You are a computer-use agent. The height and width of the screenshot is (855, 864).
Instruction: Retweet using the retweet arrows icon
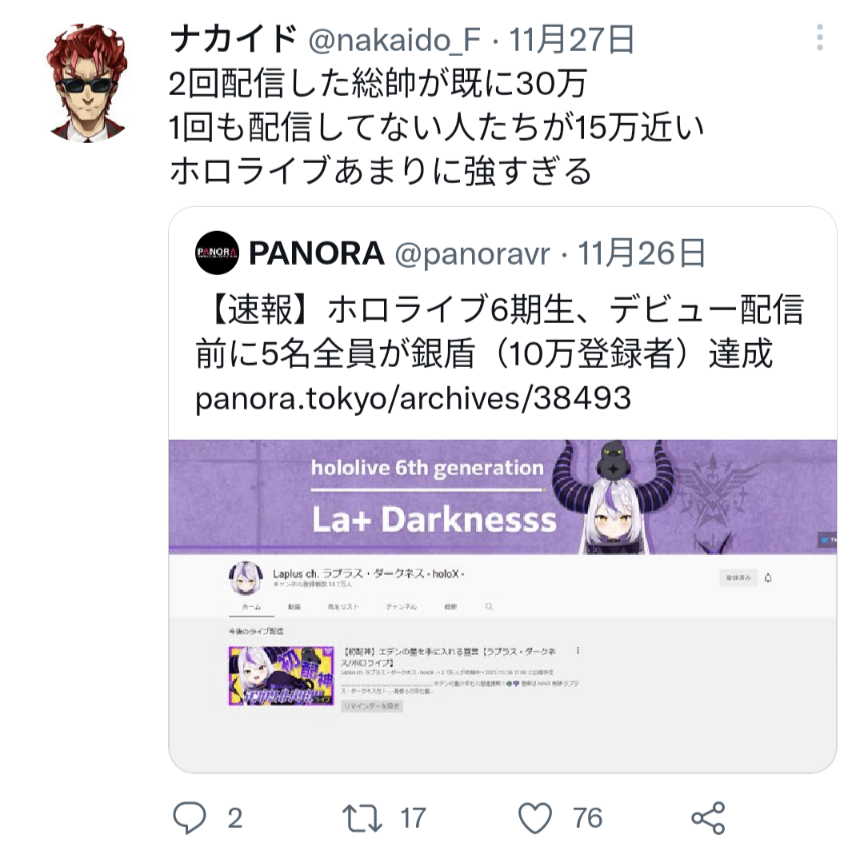[362, 818]
